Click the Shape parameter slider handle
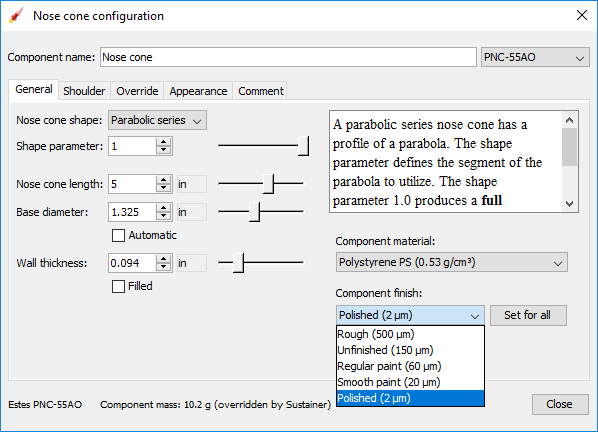Image resolution: width=598 pixels, height=432 pixels. (303, 146)
